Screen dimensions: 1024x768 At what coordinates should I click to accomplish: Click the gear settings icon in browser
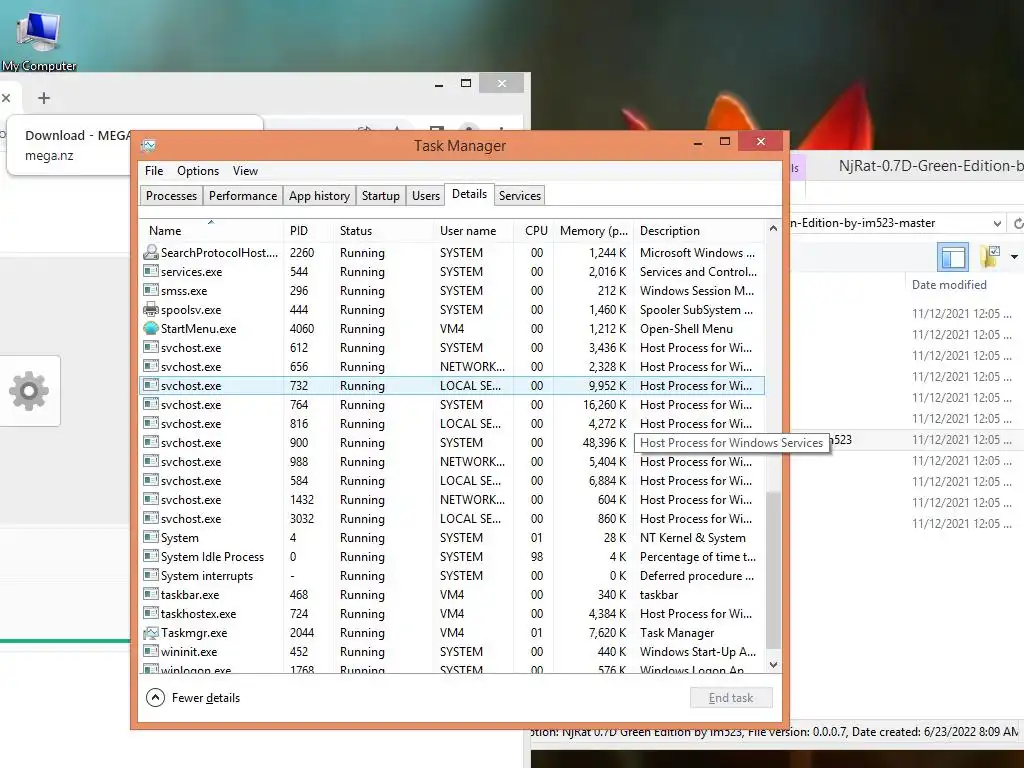pos(29,391)
